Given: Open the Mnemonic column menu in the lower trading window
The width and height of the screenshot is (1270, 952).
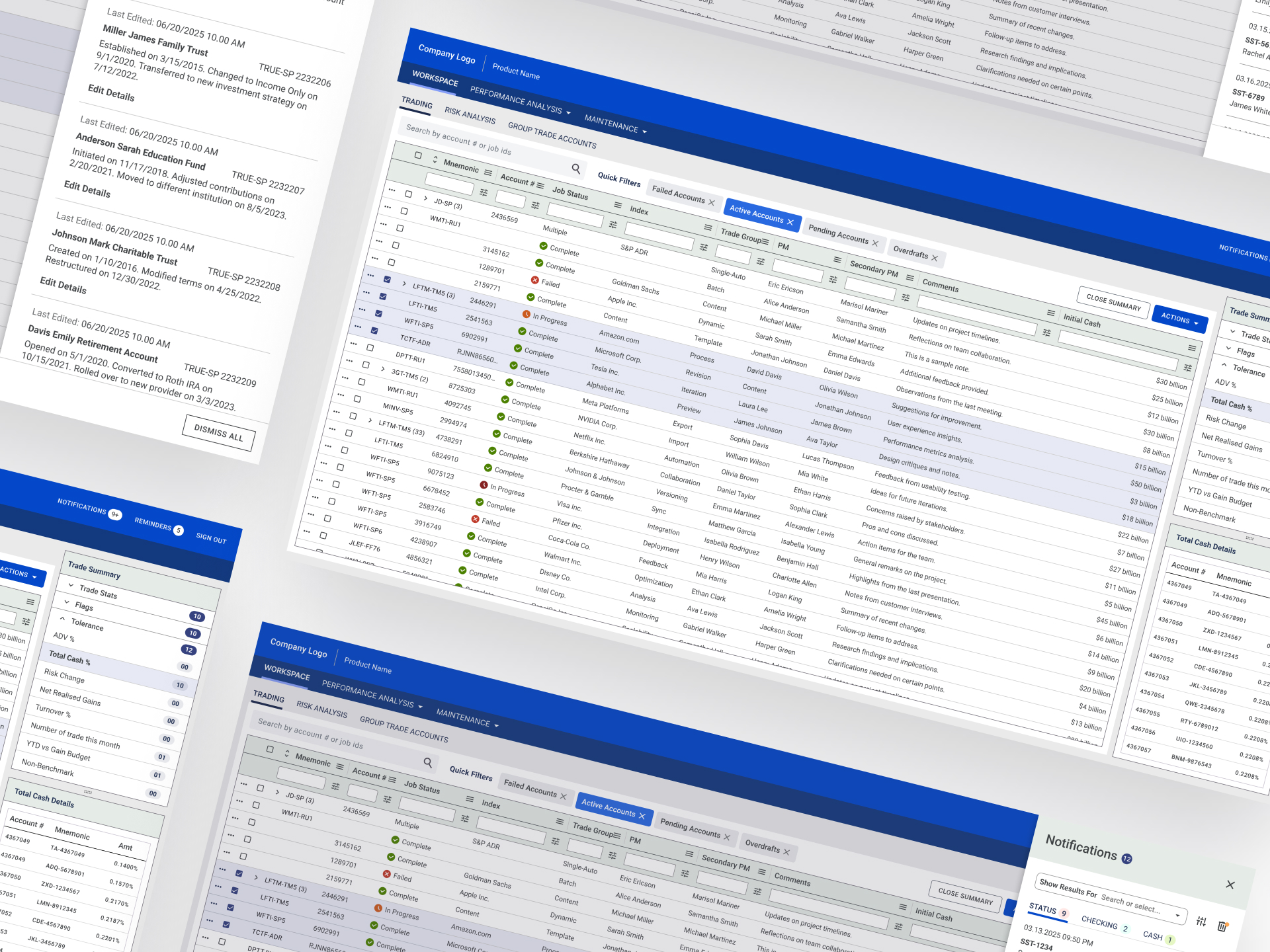Looking at the screenshot, I should (x=340, y=767).
